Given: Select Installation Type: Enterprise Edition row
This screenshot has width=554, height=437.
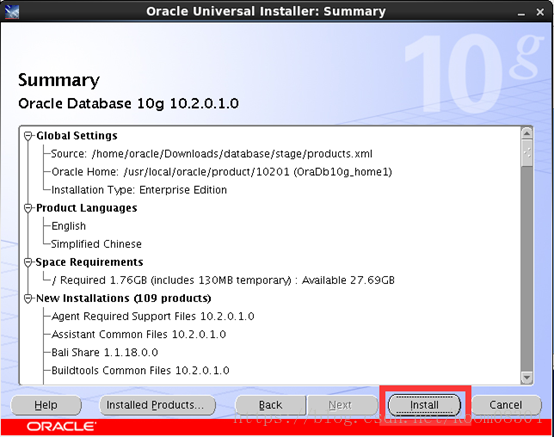Looking at the screenshot, I should (139, 190).
